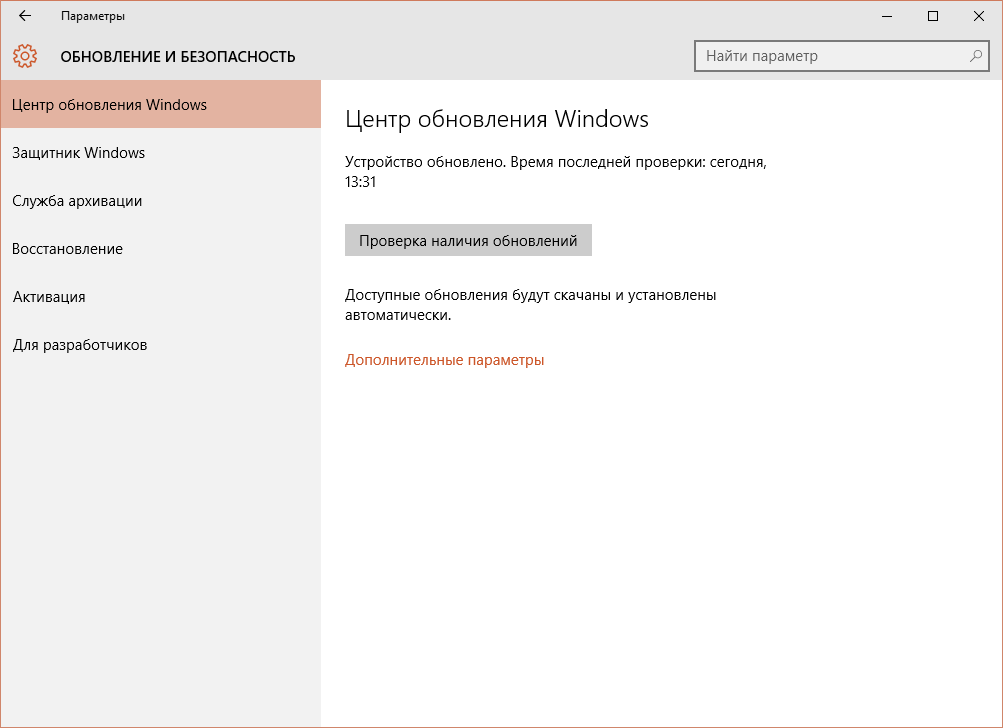Viewport: 1003px width, 728px height.
Task: Click the "Проверка наличия обновлений" button
Action: click(468, 241)
